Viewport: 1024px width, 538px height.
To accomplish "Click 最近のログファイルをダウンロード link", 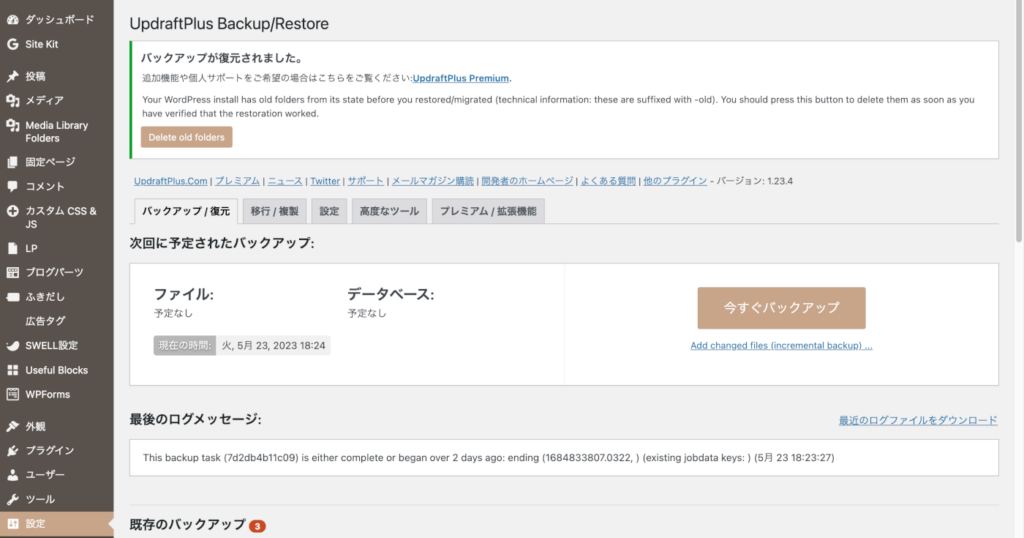I will click(x=918, y=420).
